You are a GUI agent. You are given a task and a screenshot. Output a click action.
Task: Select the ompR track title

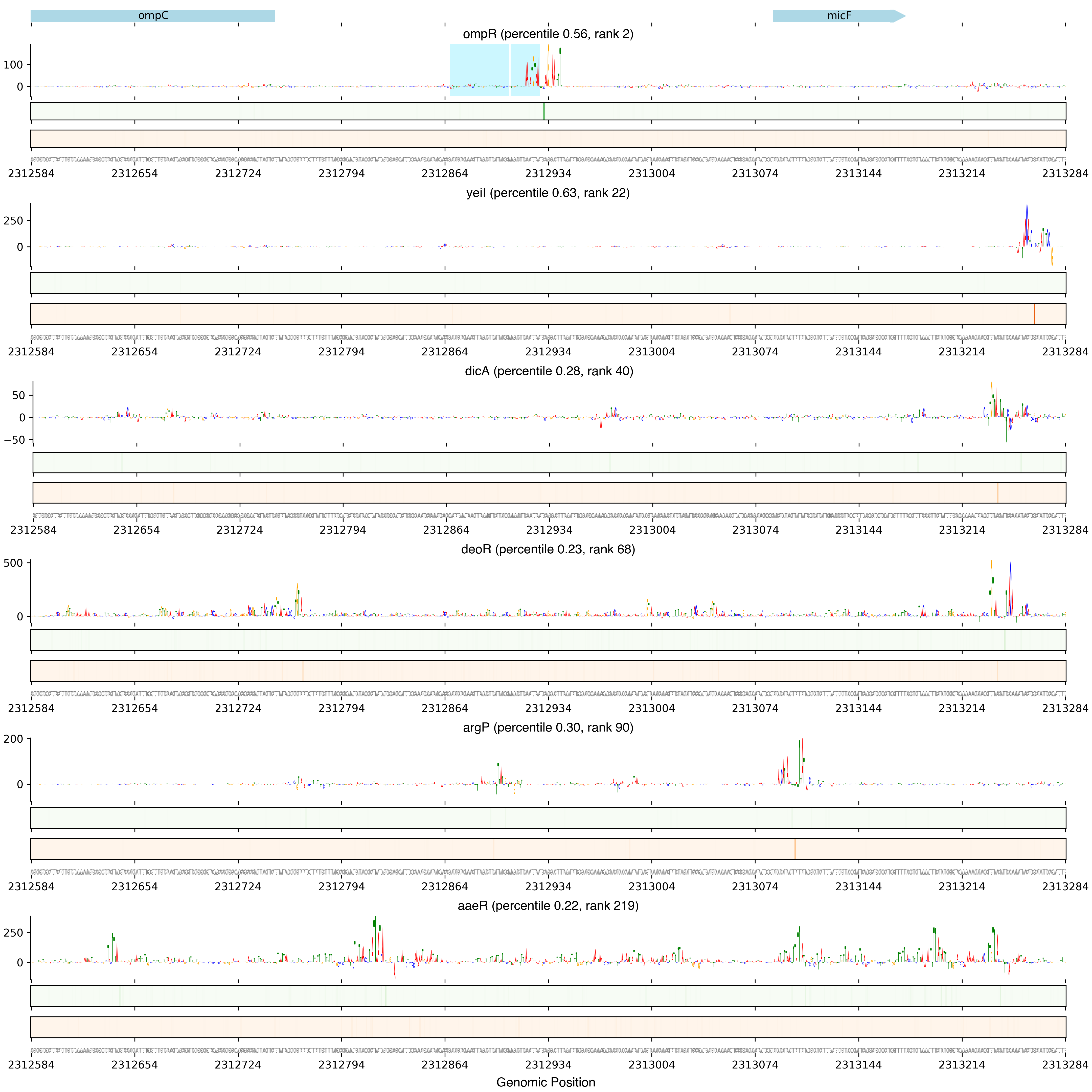548,34
